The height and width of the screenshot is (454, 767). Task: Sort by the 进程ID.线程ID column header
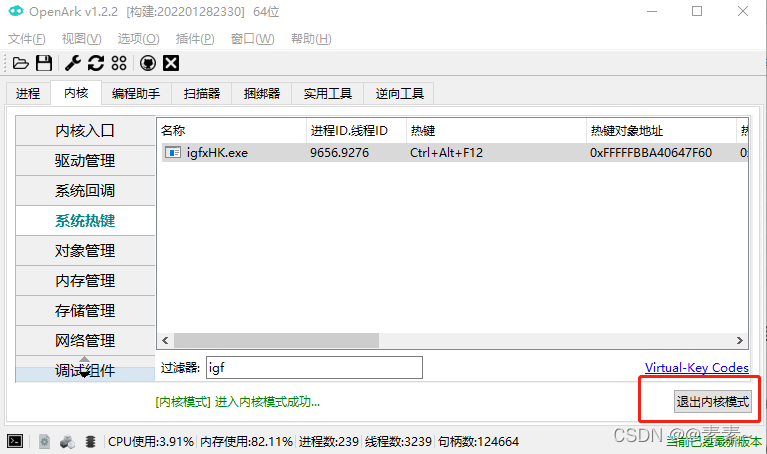click(x=357, y=131)
